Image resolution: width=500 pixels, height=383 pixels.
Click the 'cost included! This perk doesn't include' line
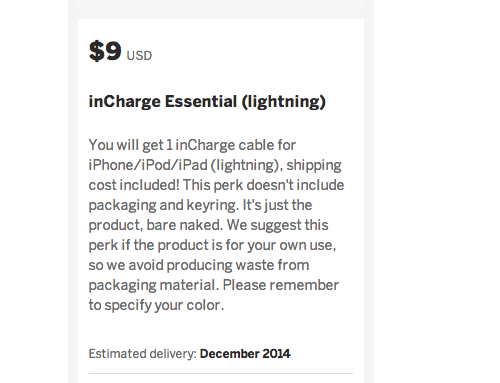click(216, 185)
